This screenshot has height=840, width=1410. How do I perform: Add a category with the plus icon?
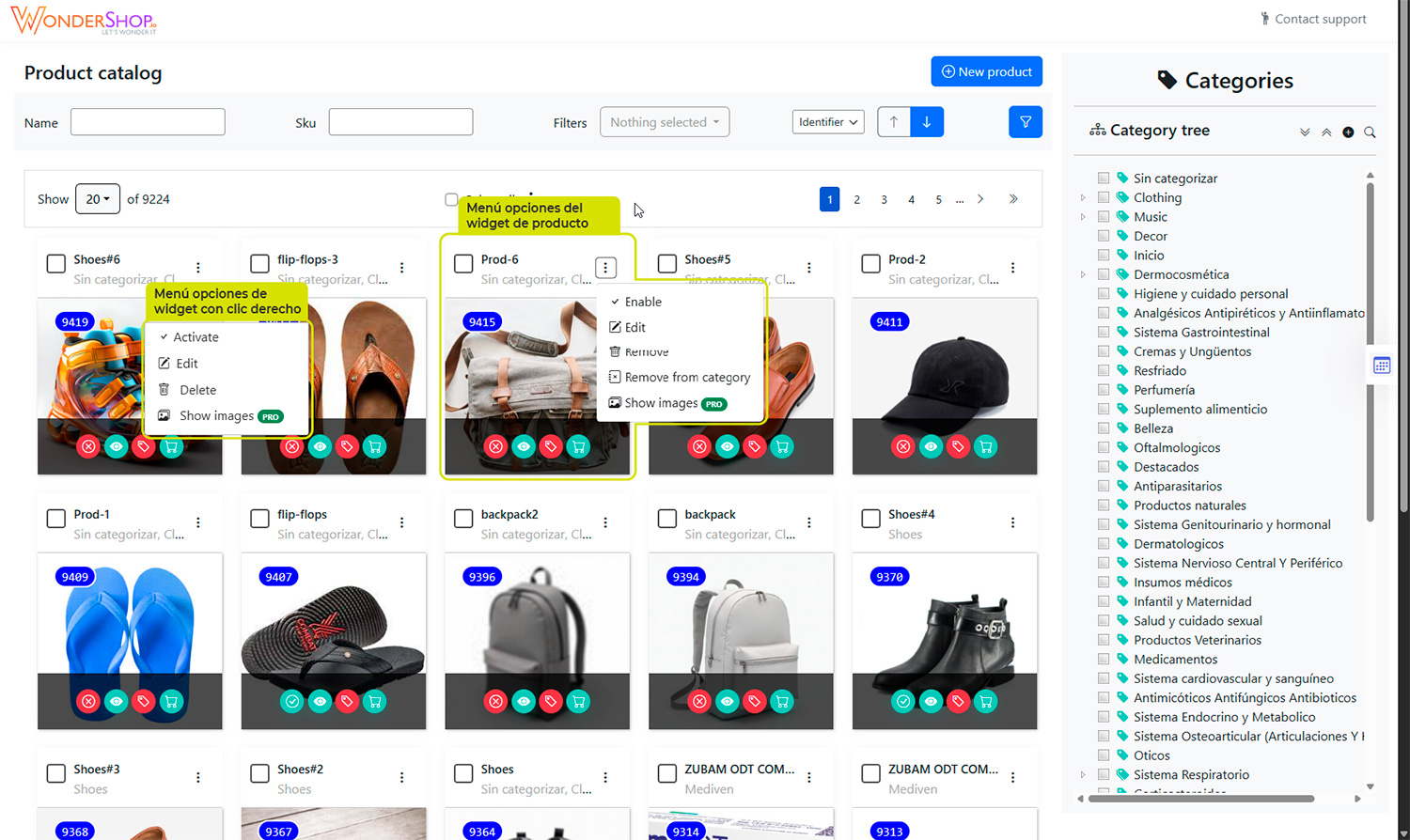coord(1348,132)
